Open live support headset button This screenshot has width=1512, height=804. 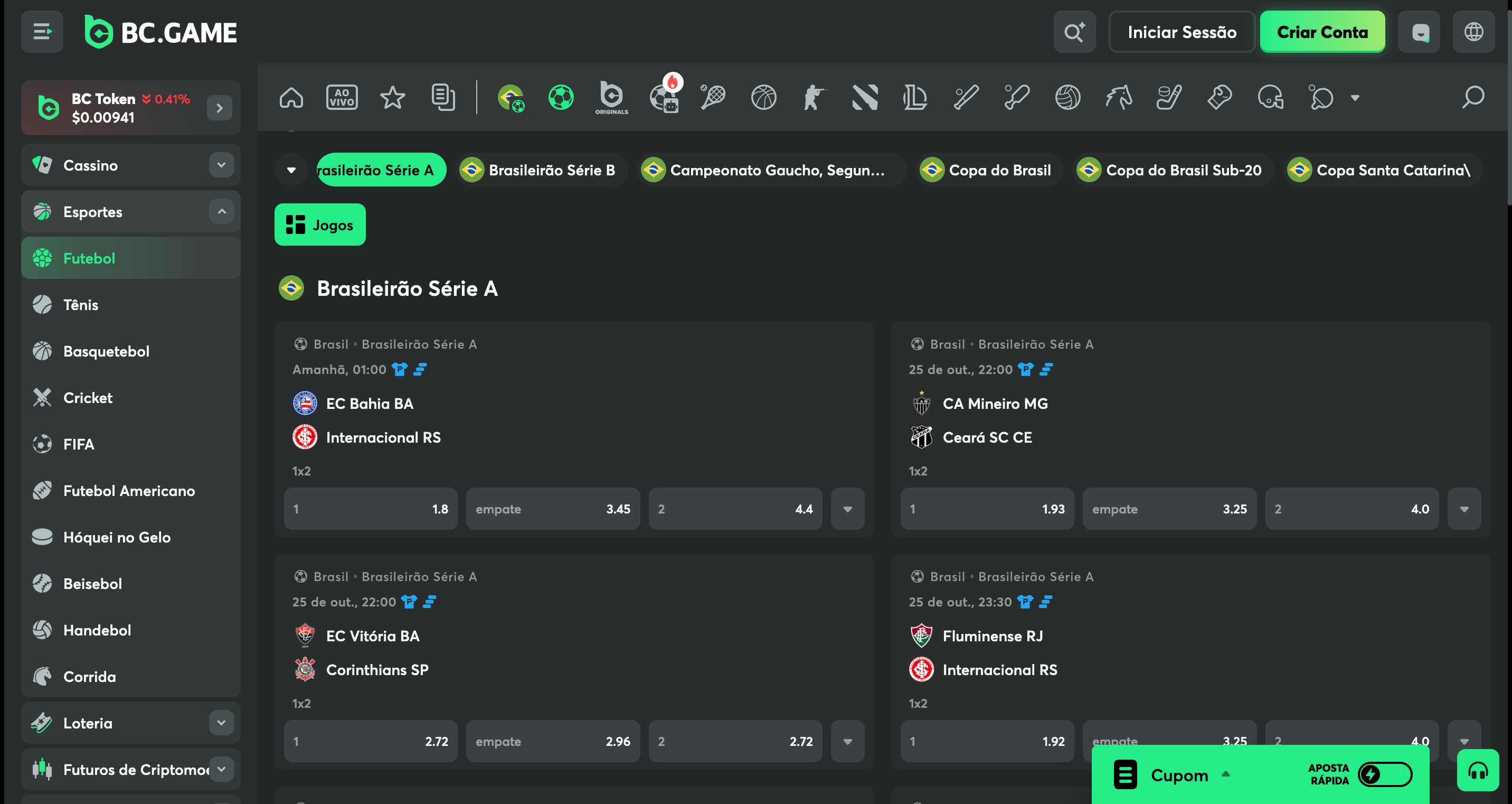[x=1477, y=771]
